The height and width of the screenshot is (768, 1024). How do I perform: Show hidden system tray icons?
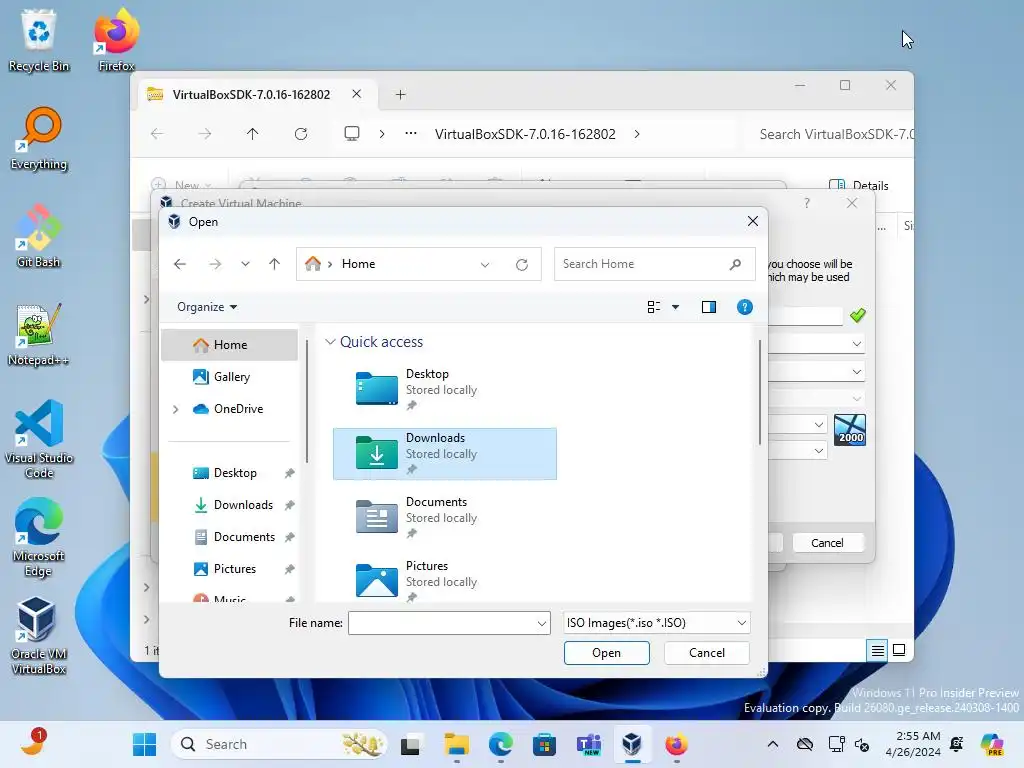773,744
